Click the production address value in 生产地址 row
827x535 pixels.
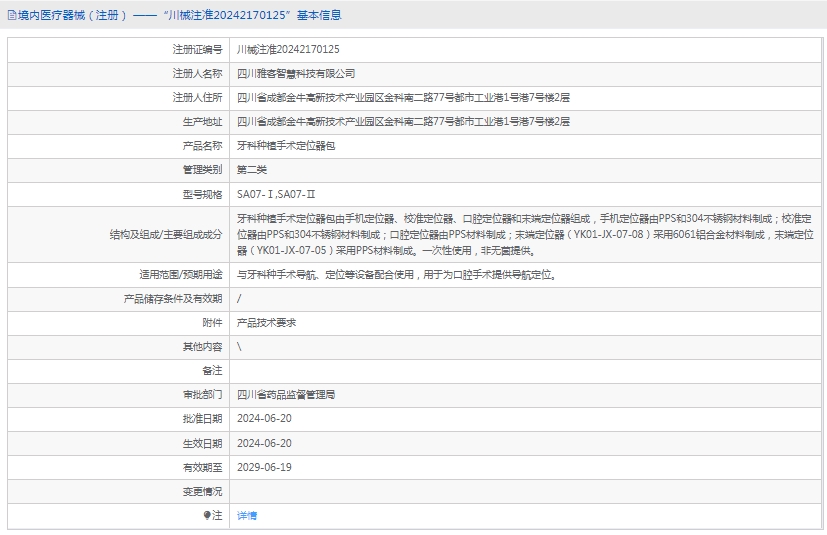coord(403,121)
